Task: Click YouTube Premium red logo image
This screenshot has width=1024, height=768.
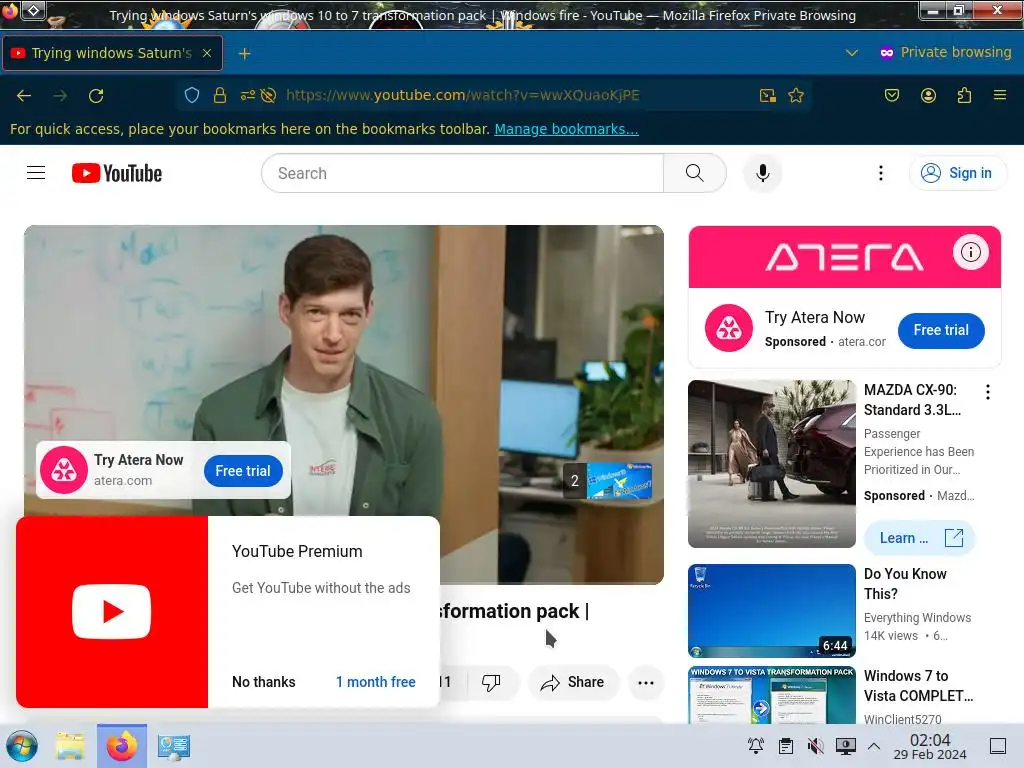Action: 112,612
